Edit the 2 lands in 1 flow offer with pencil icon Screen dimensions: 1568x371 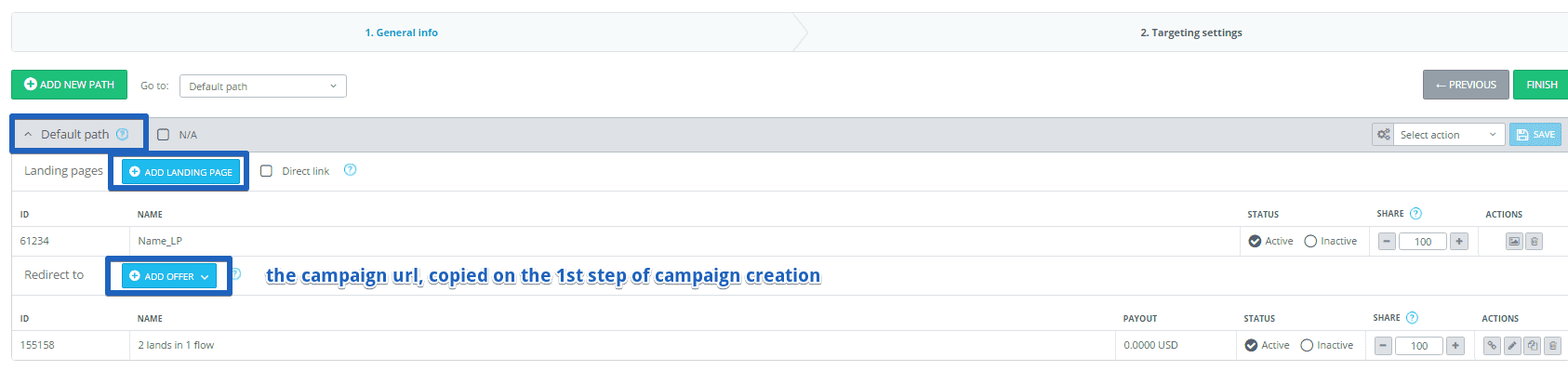click(1512, 346)
